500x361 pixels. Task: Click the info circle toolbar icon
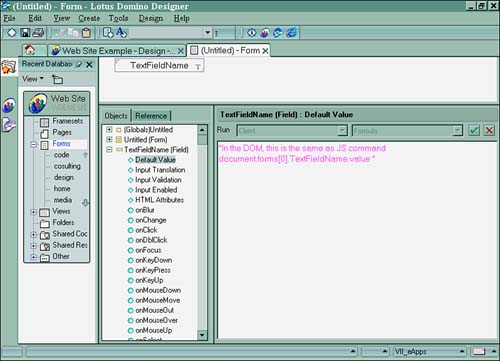point(252,33)
